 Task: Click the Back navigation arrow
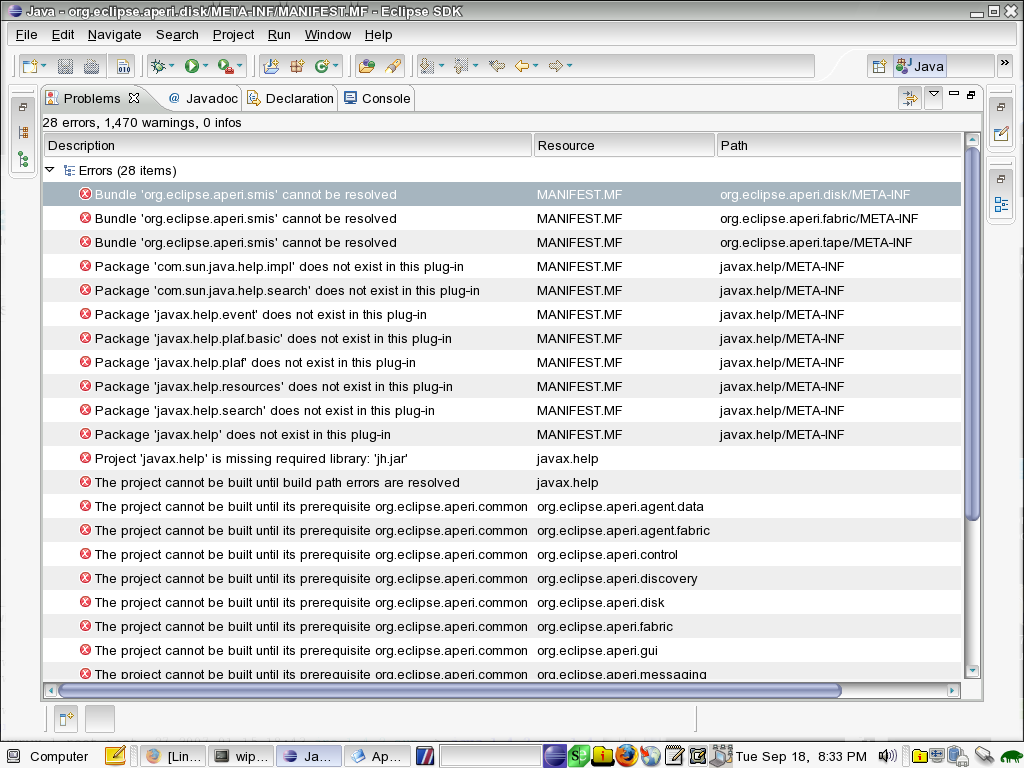pyautogui.click(x=522, y=66)
